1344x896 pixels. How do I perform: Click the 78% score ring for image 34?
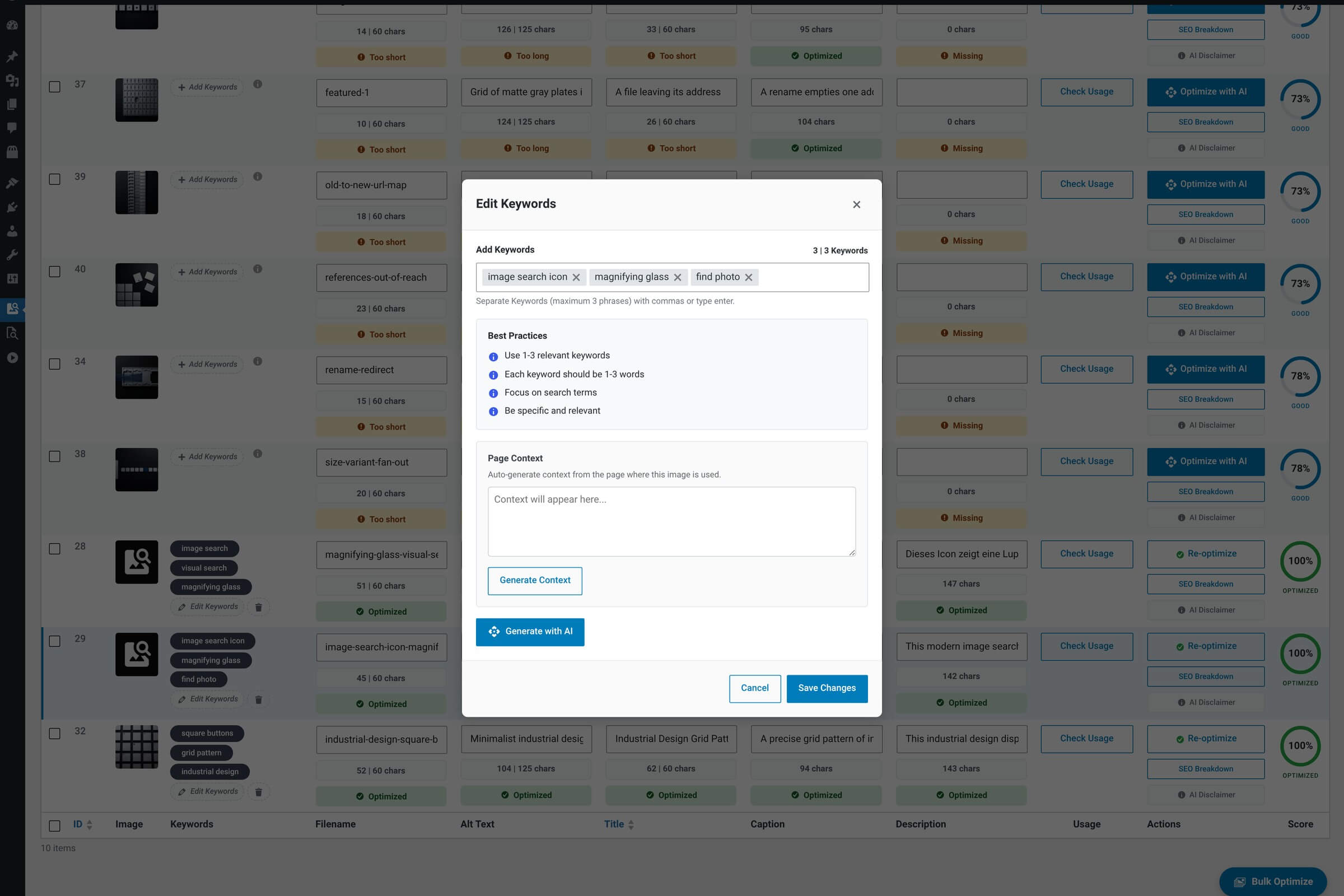1300,376
